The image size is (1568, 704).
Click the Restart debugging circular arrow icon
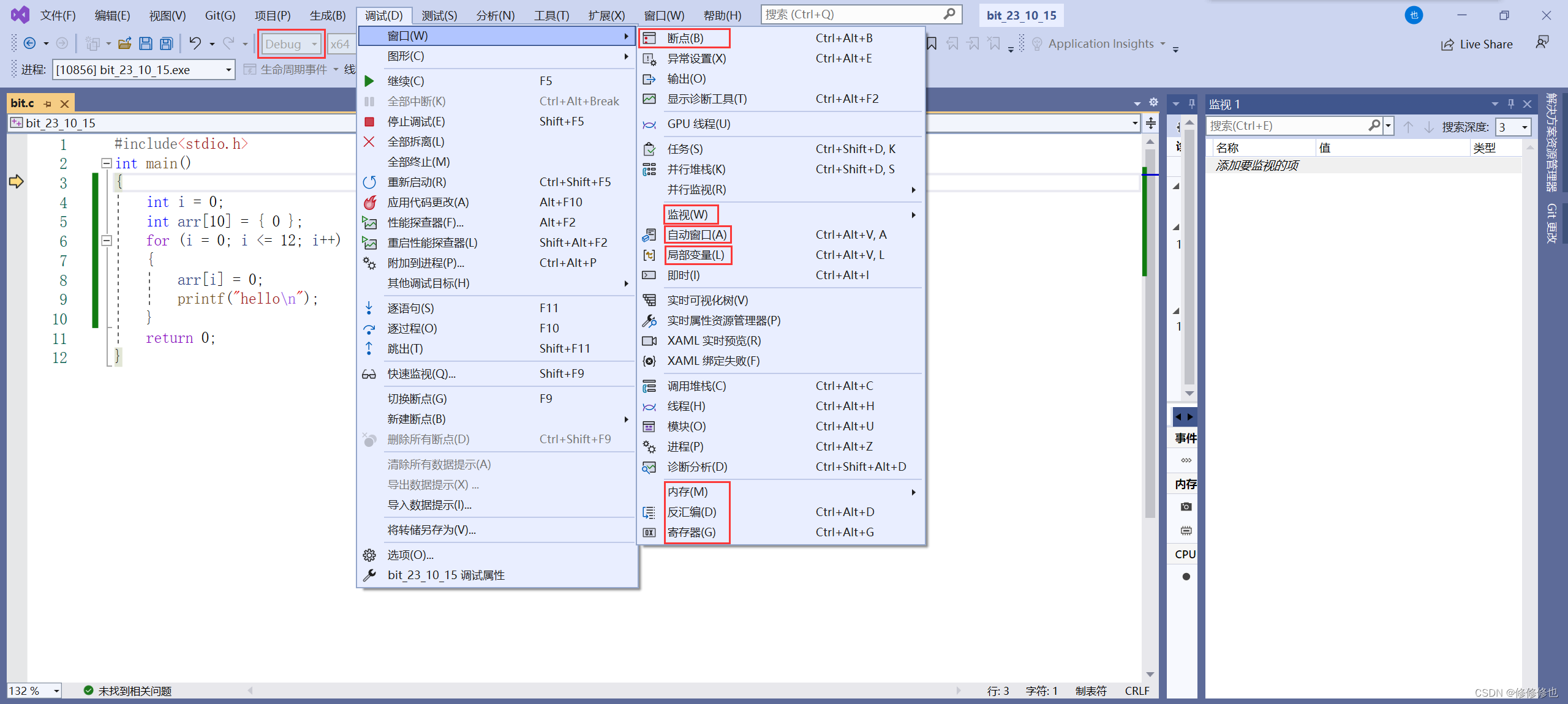point(369,182)
